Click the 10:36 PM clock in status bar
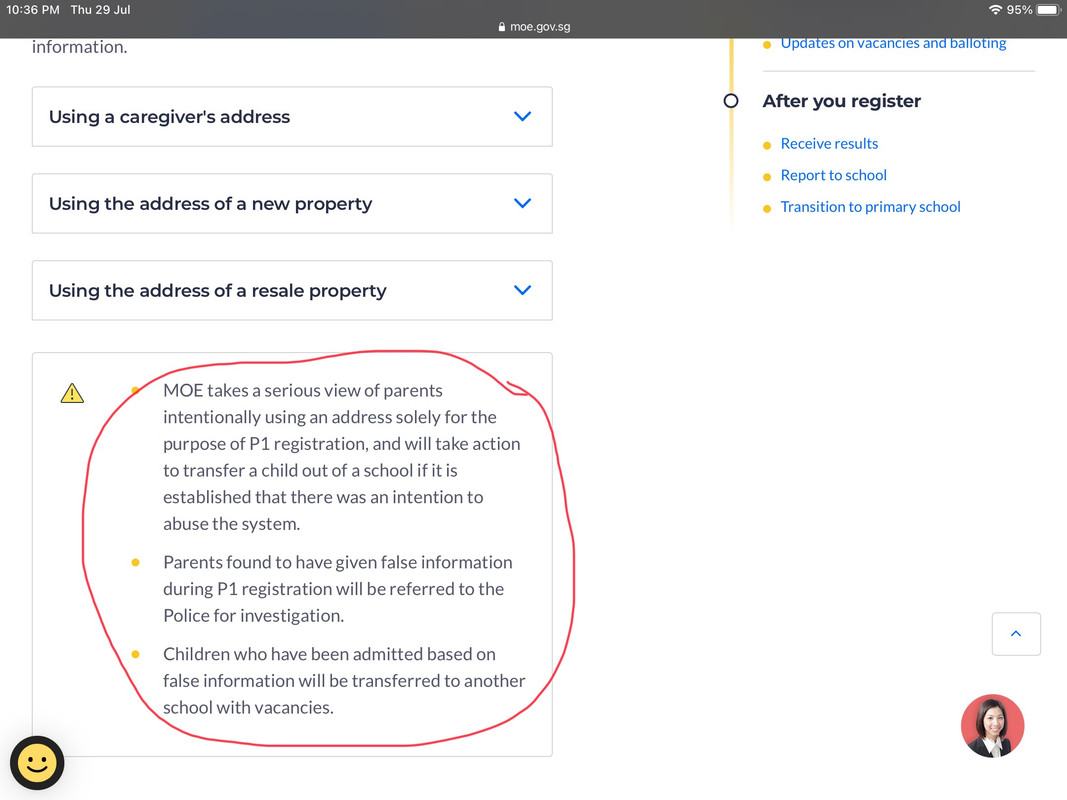This screenshot has height=800, width=1067. coord(33,10)
